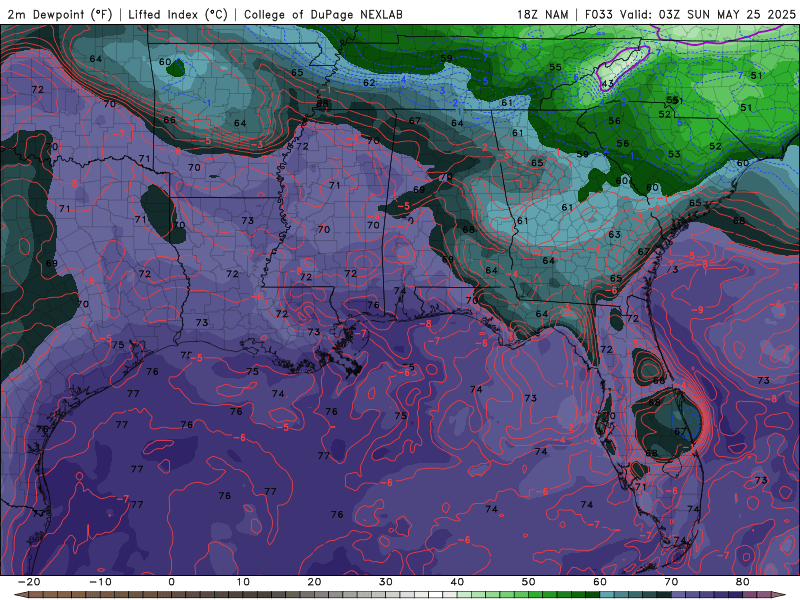Click the '20' color scale label
The height and width of the screenshot is (600, 800).
(314, 582)
